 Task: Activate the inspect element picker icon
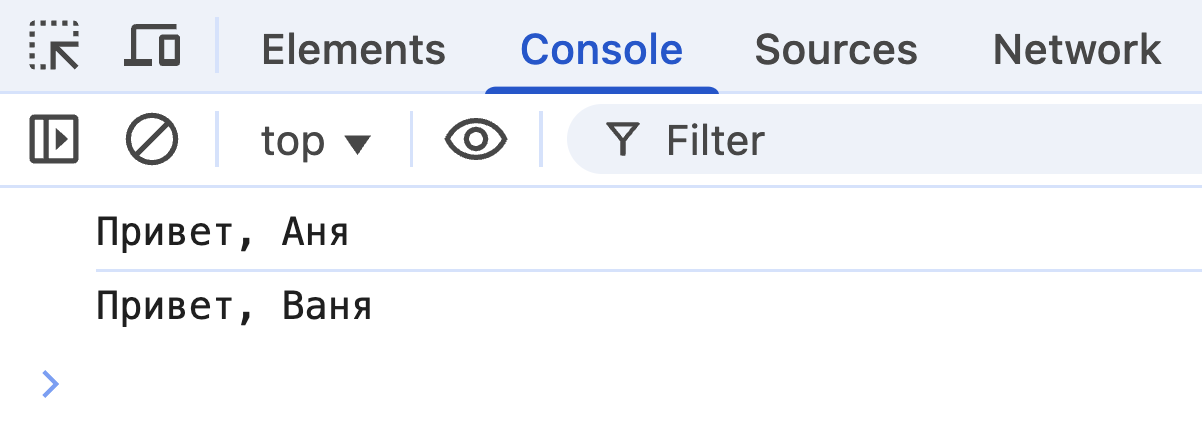[x=54, y=47]
